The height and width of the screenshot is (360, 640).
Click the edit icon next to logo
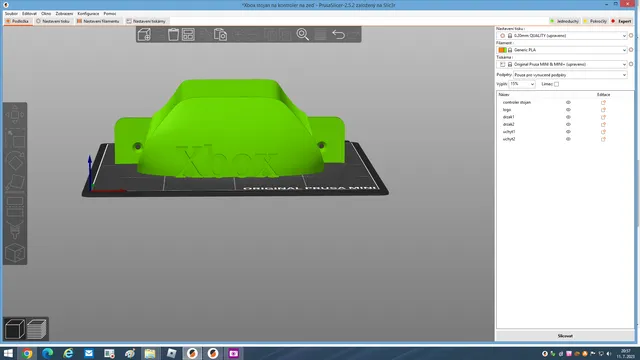[603, 110]
